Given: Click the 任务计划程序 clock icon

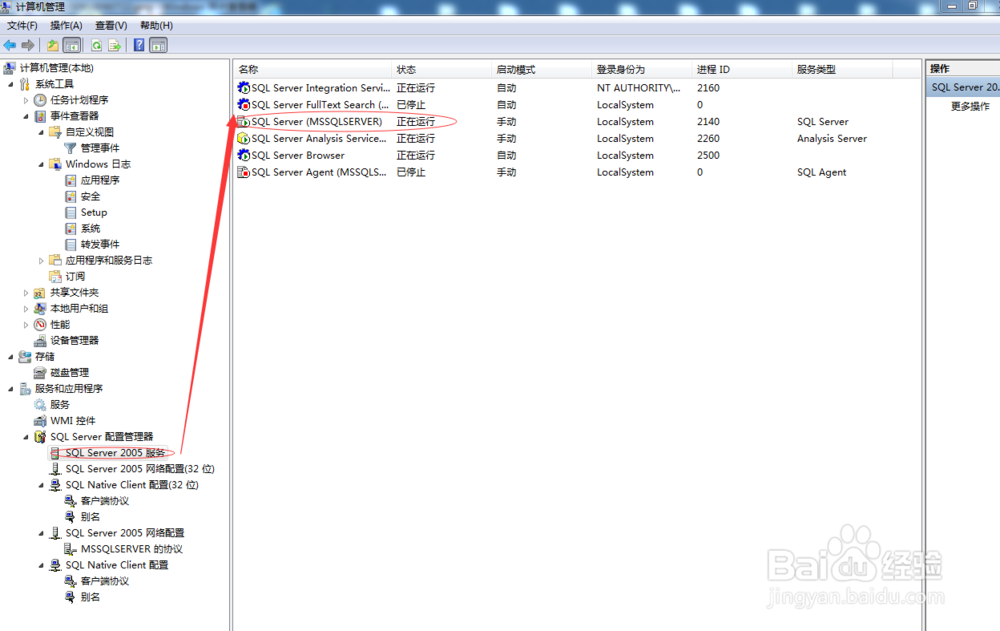Looking at the screenshot, I should [40, 100].
